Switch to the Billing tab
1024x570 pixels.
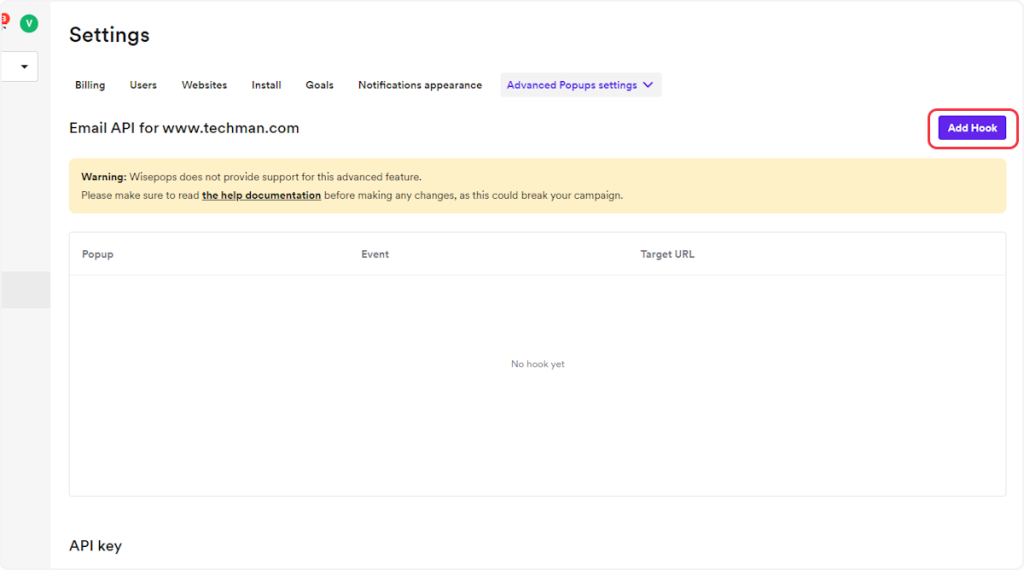[90, 85]
